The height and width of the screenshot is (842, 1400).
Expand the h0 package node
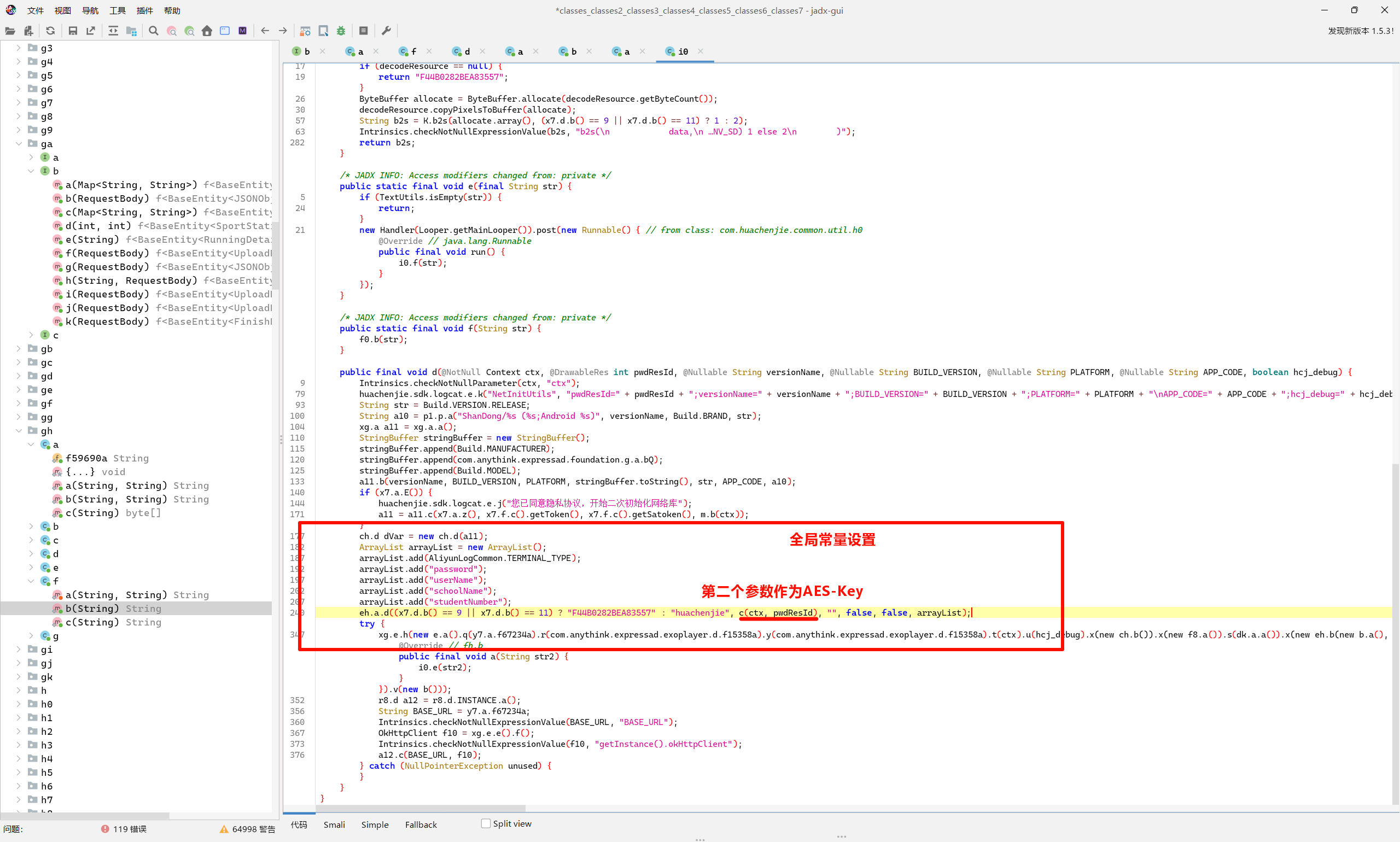(17, 704)
